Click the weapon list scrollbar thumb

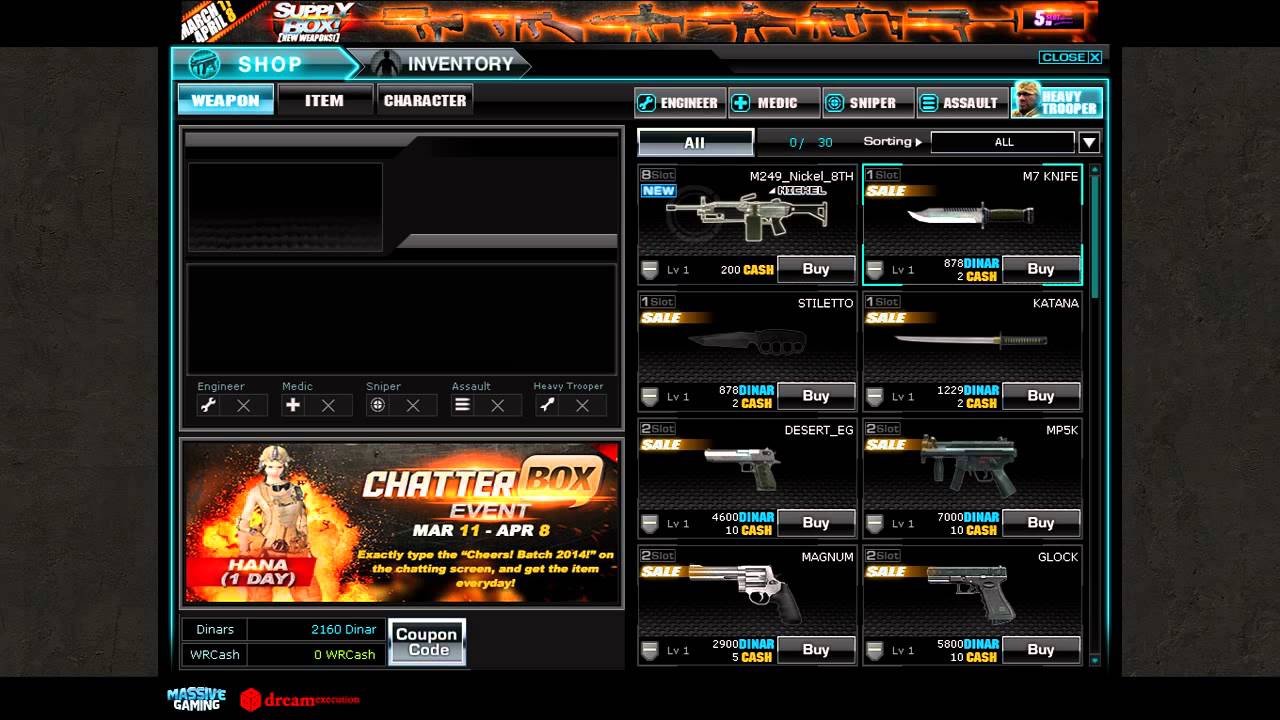(x=1094, y=237)
